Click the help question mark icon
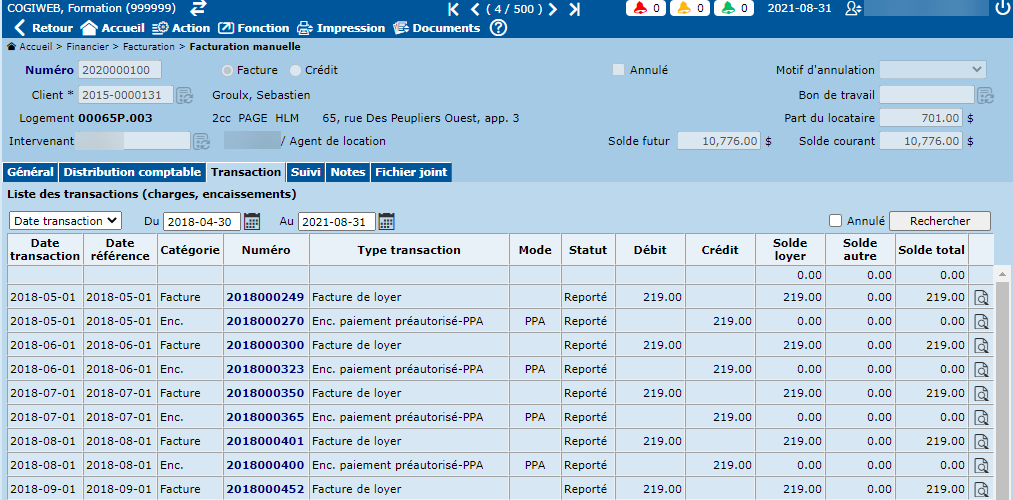This screenshot has width=1013, height=500. point(498,28)
